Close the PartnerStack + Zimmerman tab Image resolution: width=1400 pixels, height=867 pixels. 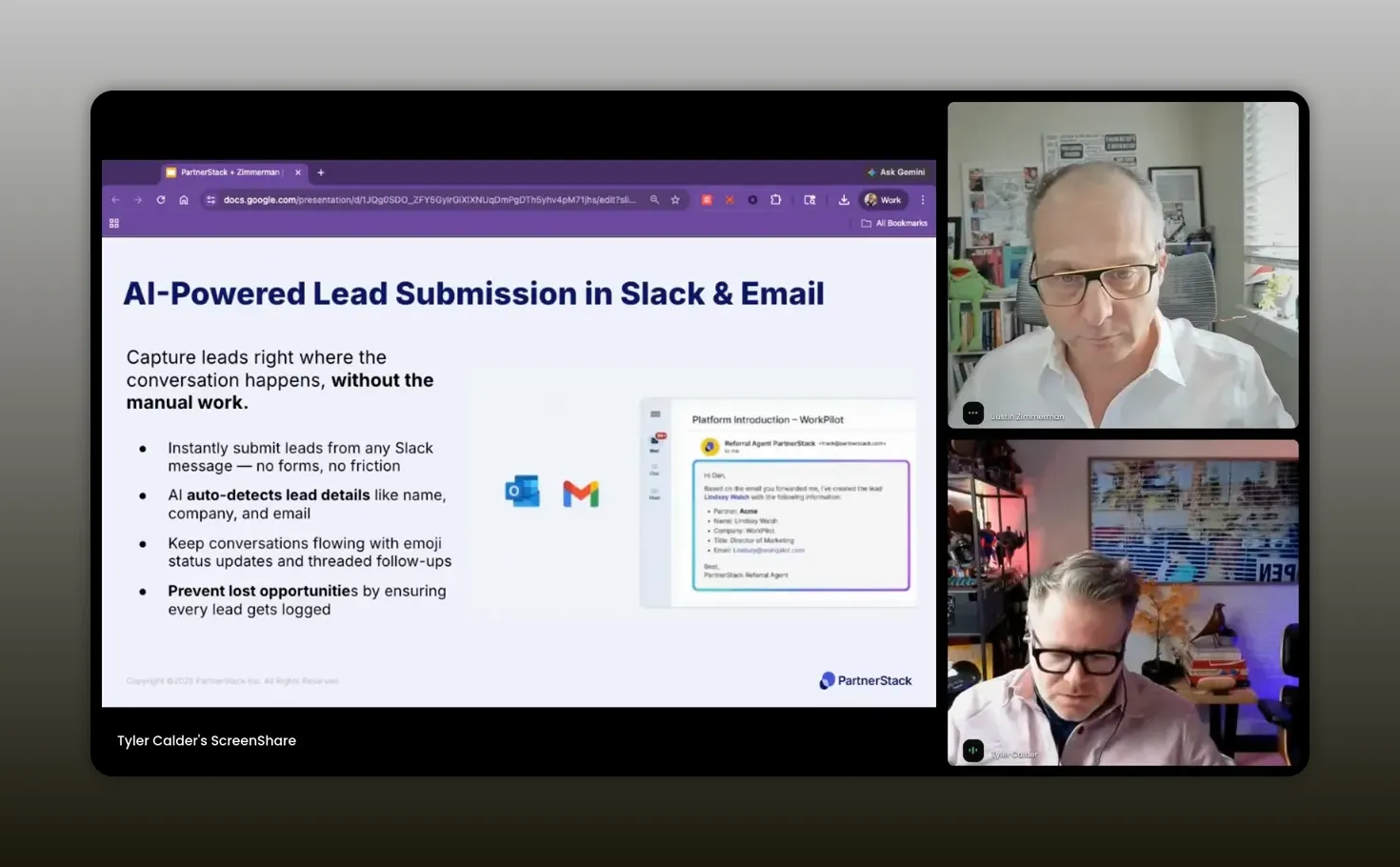click(298, 172)
